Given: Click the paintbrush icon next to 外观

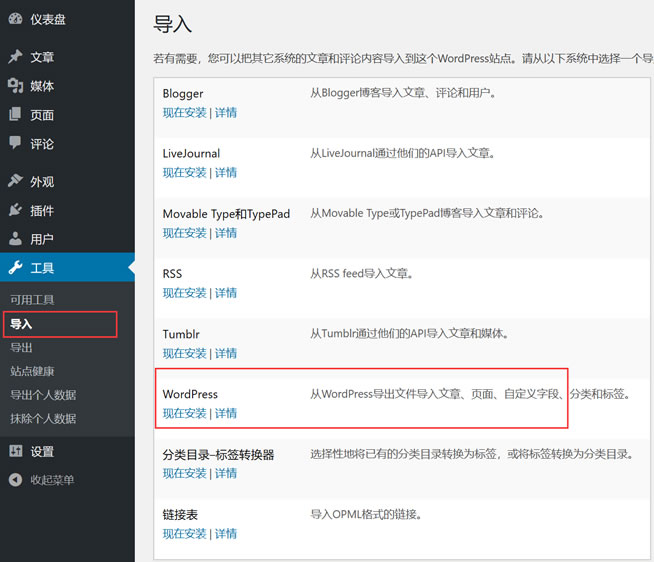Looking at the screenshot, I should (15, 181).
